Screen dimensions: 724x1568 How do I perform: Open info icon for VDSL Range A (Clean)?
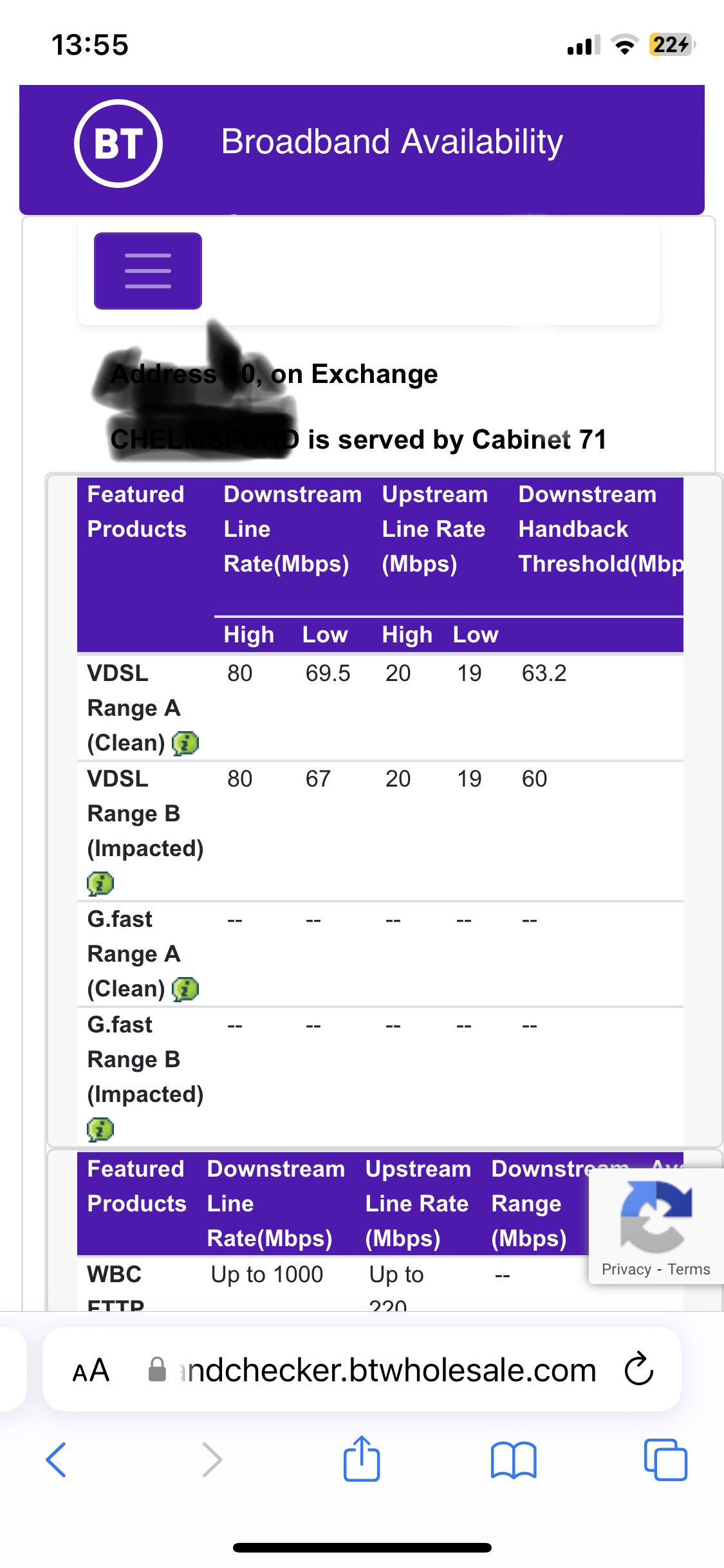pos(185,743)
